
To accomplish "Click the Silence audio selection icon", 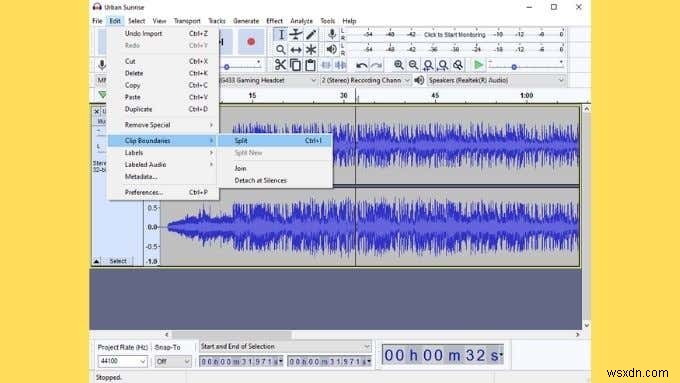I will tap(340, 65).
